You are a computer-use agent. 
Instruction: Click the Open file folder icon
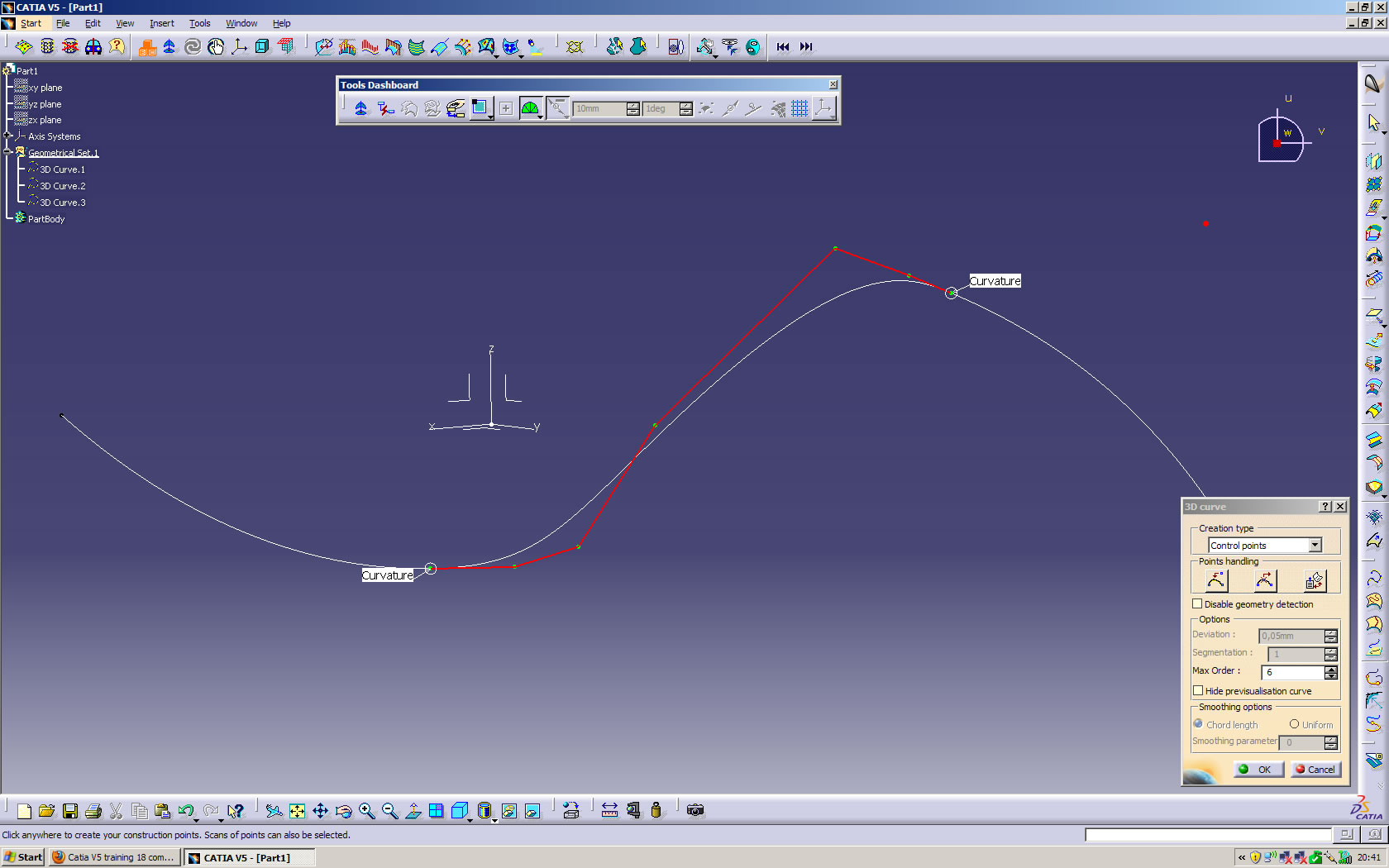click(46, 811)
